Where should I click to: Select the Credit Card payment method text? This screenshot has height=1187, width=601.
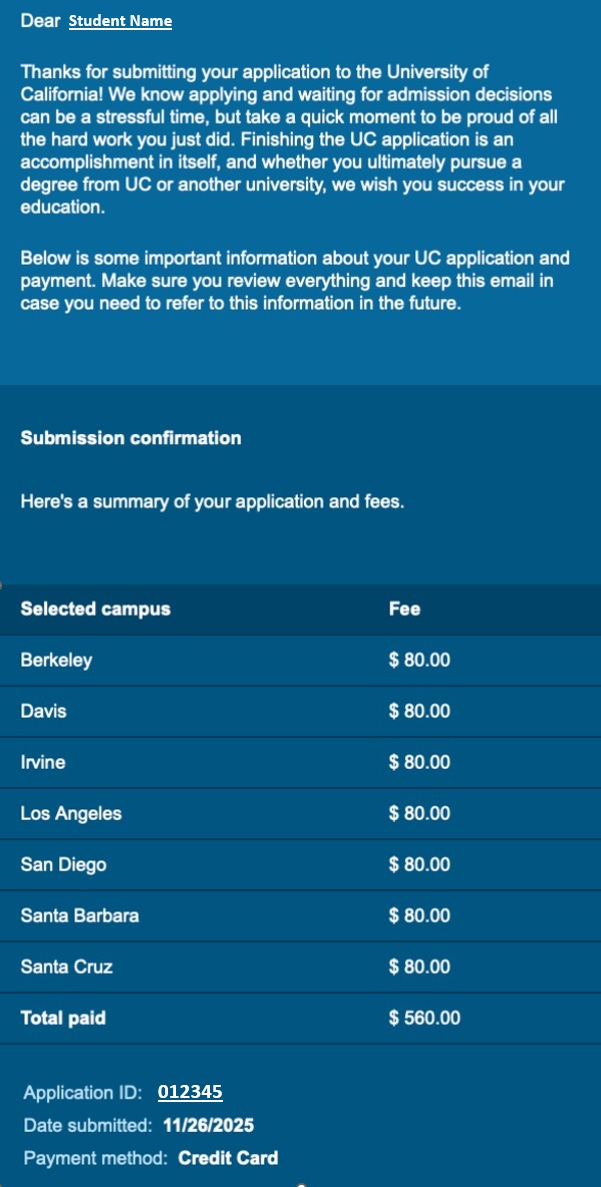pyautogui.click(x=228, y=1158)
